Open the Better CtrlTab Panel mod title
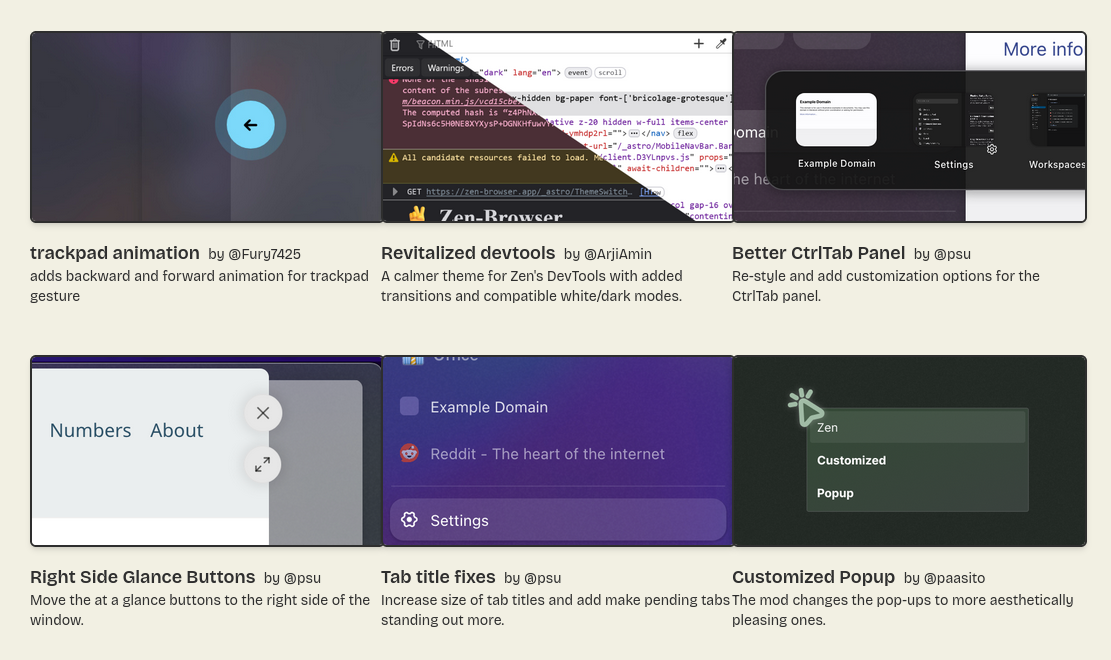 818,253
